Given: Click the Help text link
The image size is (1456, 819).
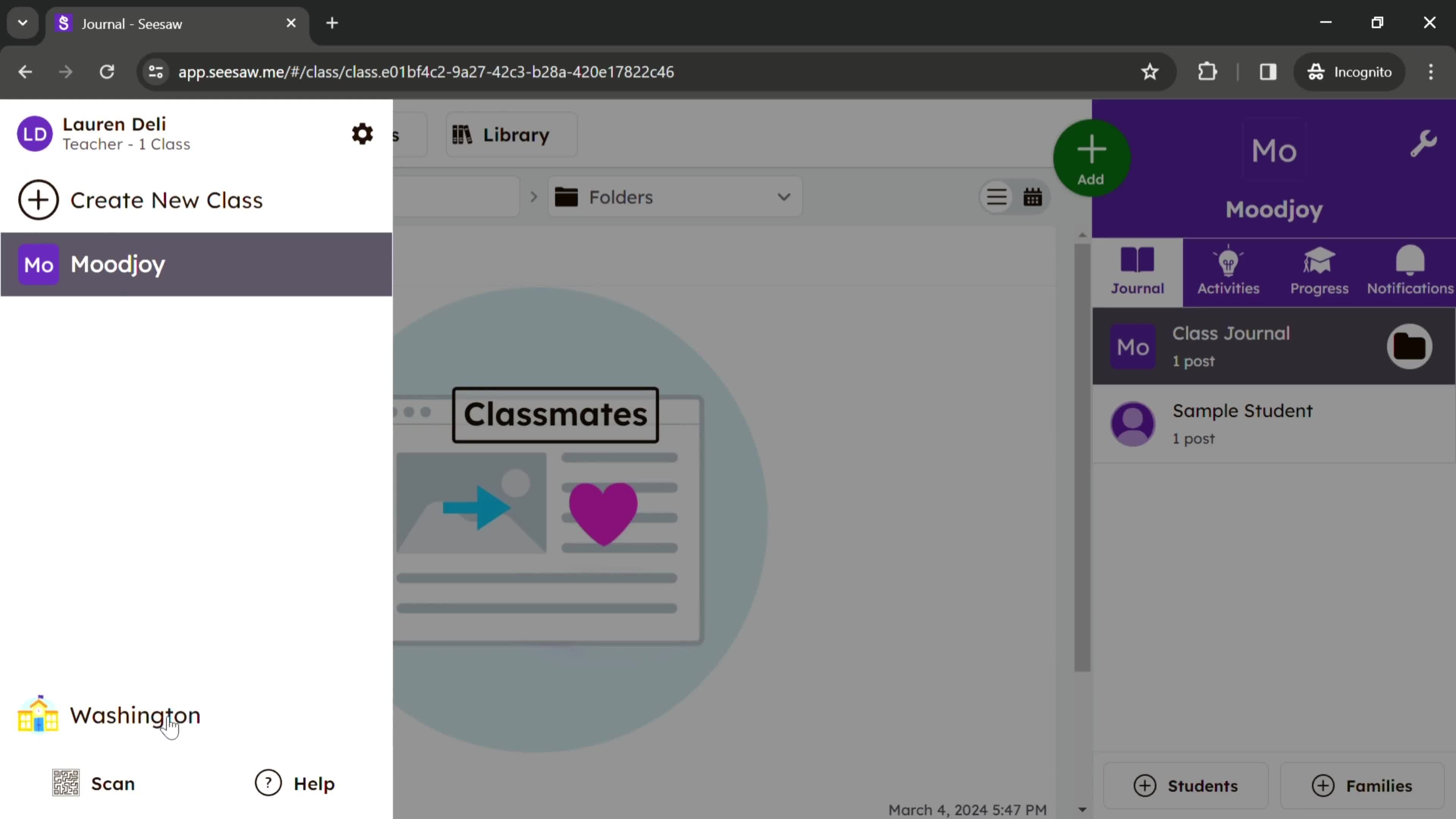Looking at the screenshot, I should pyautogui.click(x=314, y=783).
